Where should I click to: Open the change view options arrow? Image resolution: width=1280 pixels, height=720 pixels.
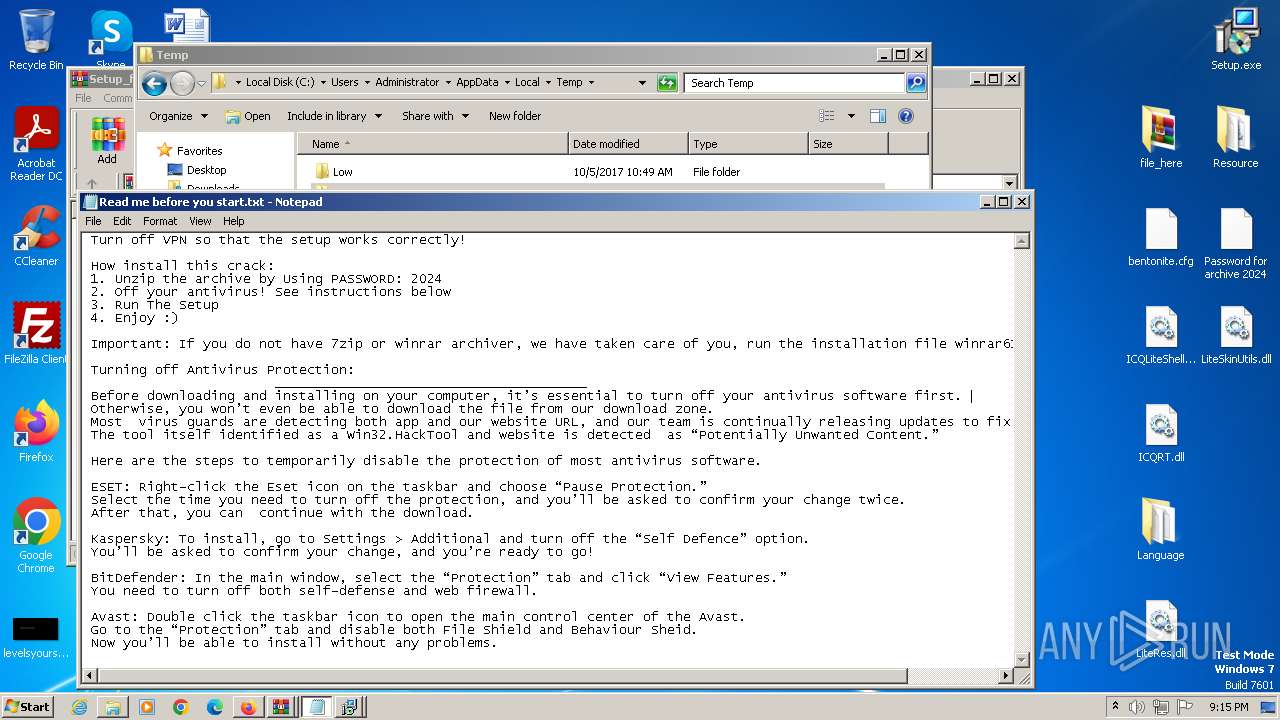point(851,116)
